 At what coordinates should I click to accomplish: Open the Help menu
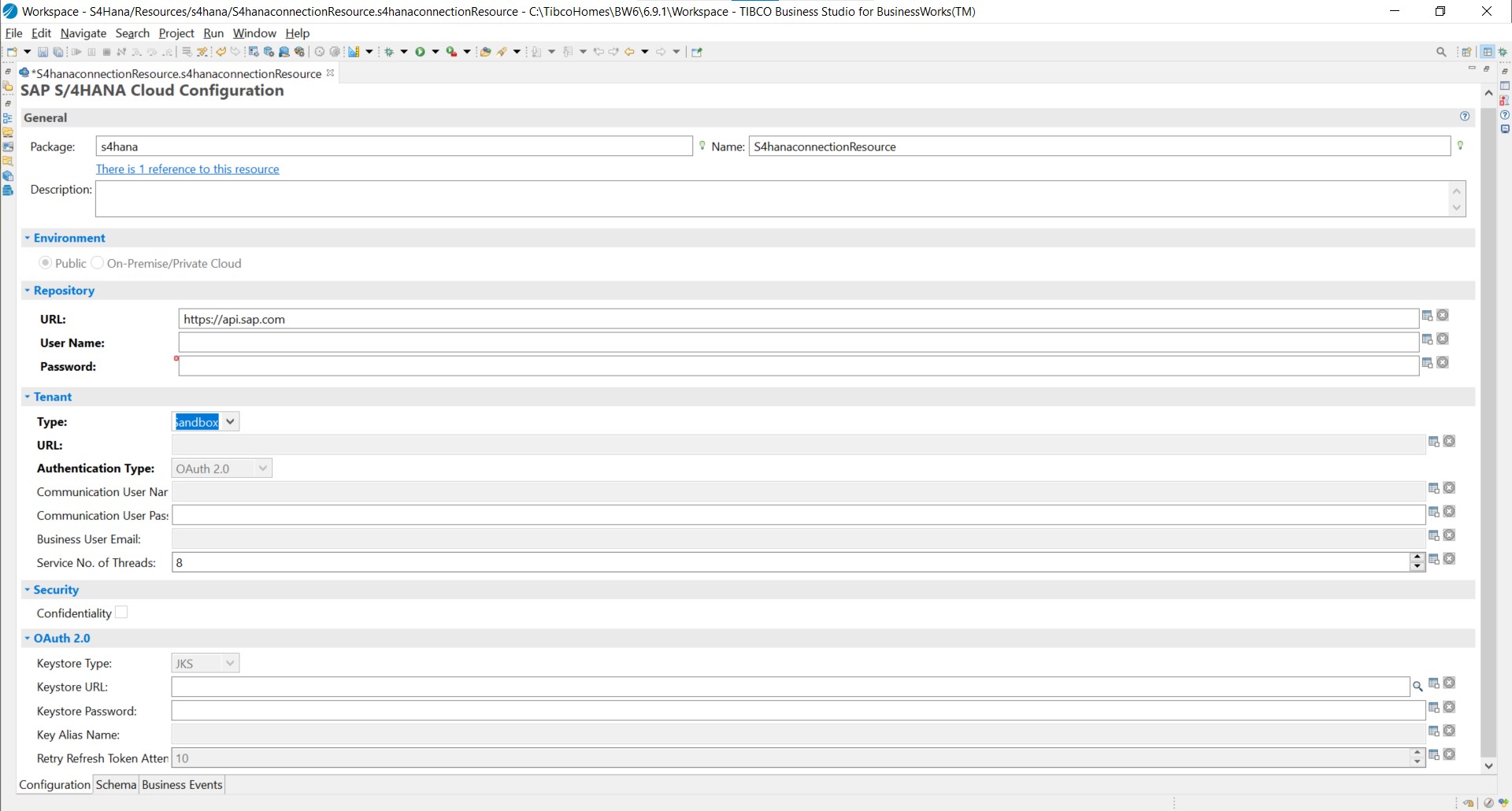coord(298,33)
